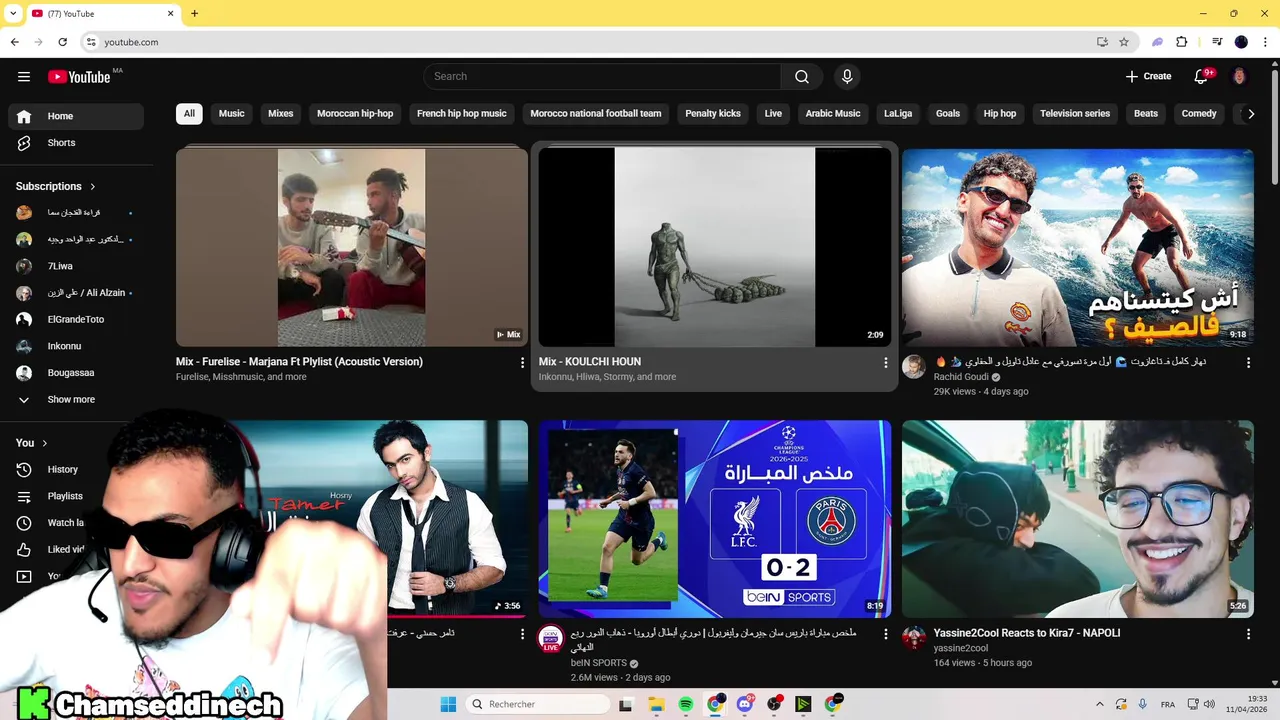The image size is (1280, 720).
Task: Open the YouTube account avatar menu
Action: tap(1239, 76)
